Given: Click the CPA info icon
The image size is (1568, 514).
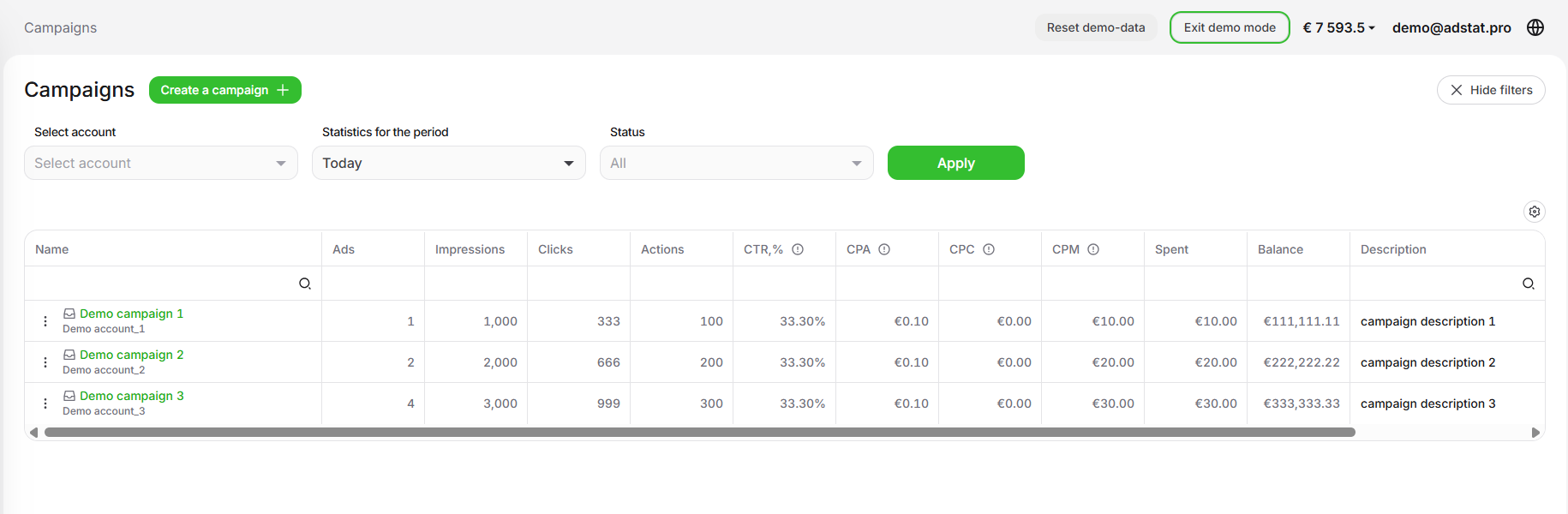Looking at the screenshot, I should [884, 249].
